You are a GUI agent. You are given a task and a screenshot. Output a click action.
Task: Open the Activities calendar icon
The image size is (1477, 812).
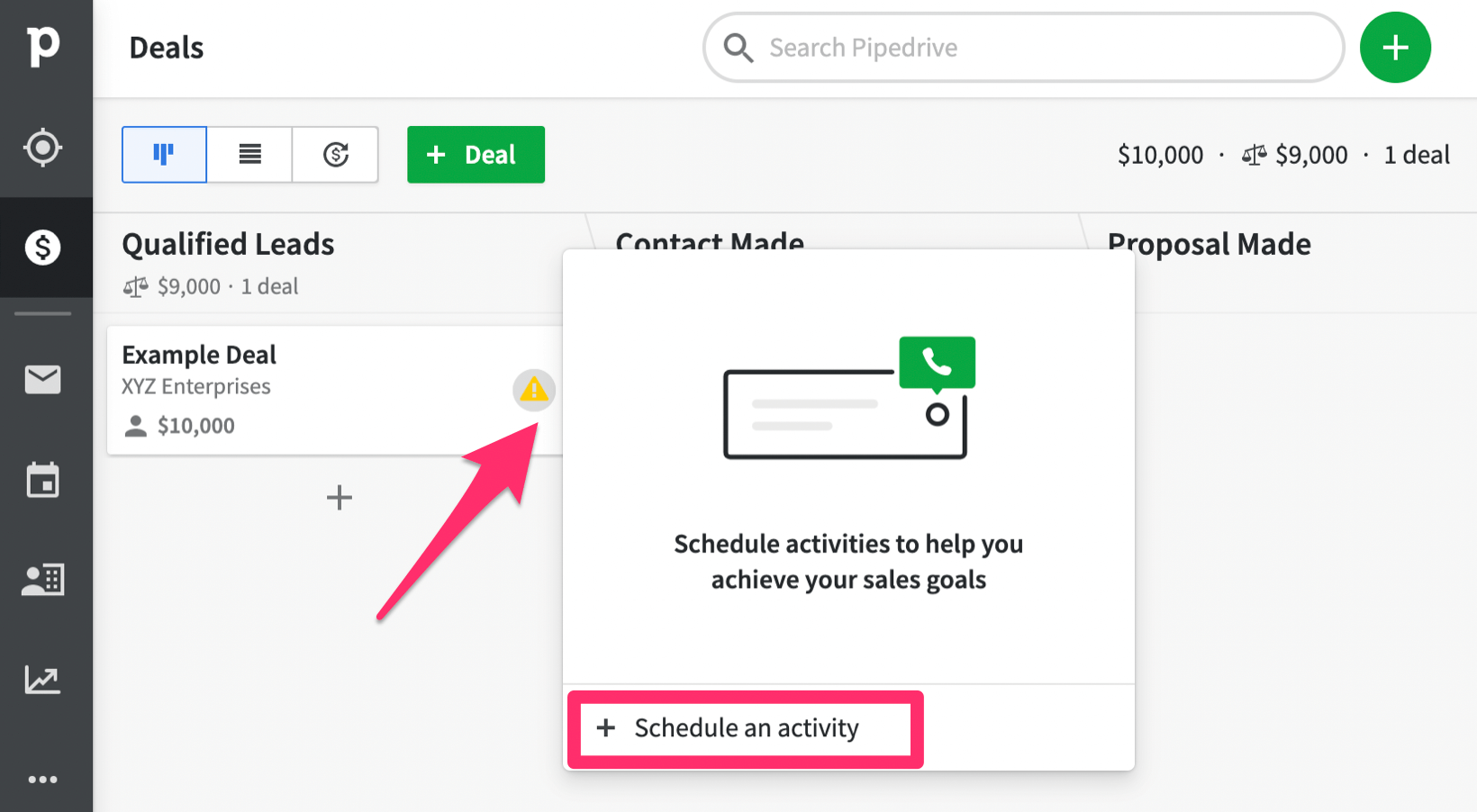point(43,480)
